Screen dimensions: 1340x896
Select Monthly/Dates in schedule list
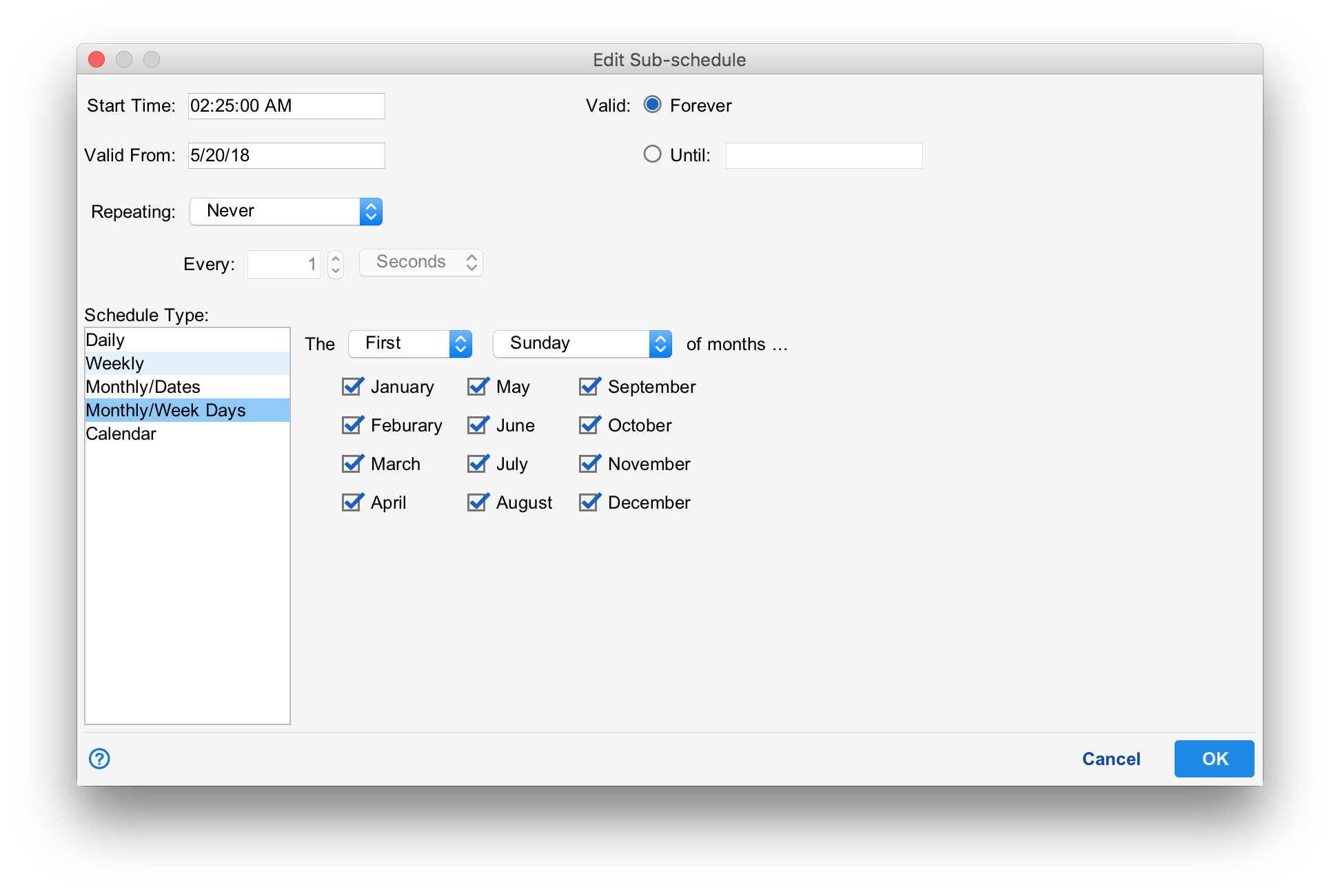[143, 387]
